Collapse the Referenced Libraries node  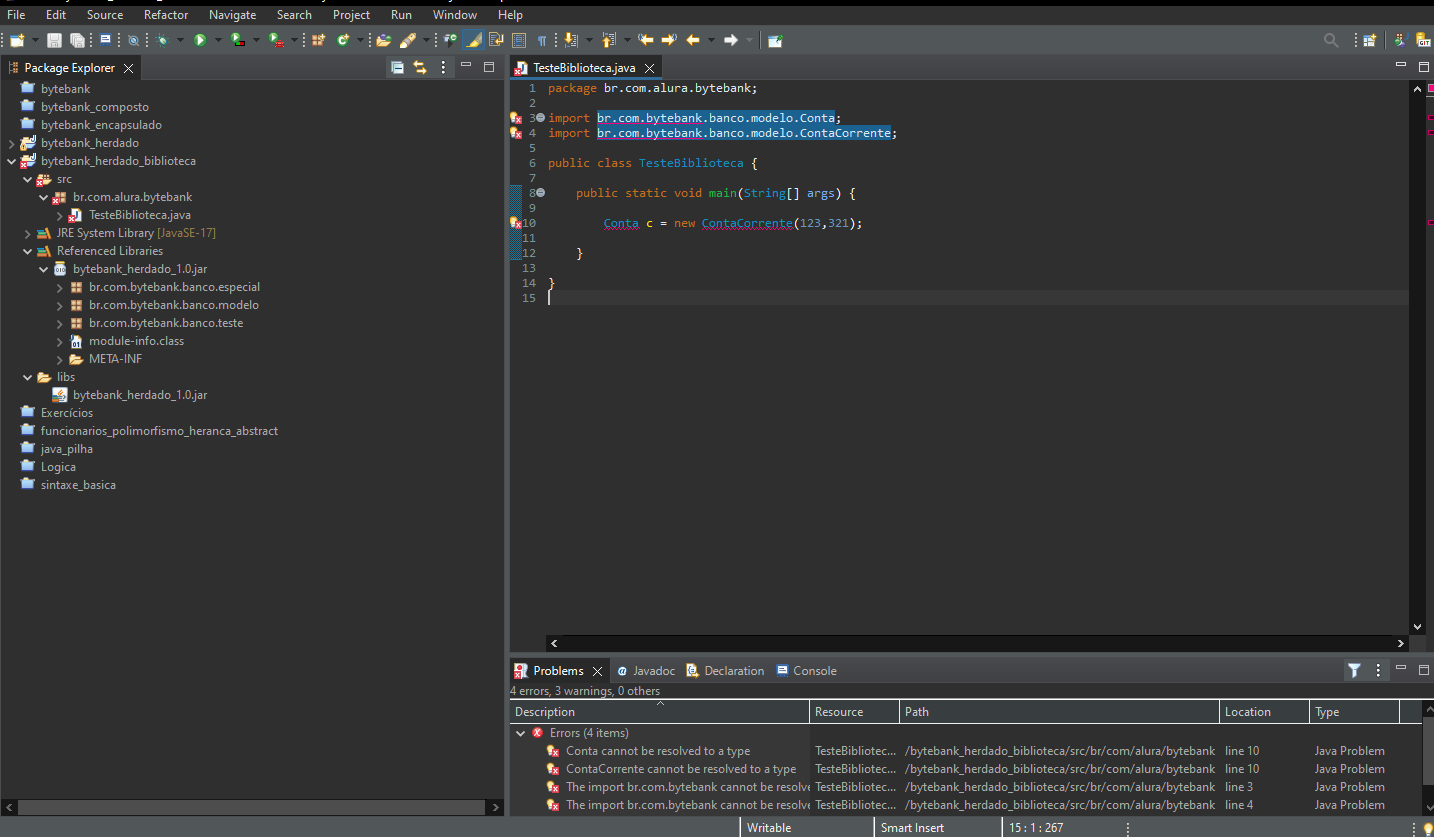28,251
